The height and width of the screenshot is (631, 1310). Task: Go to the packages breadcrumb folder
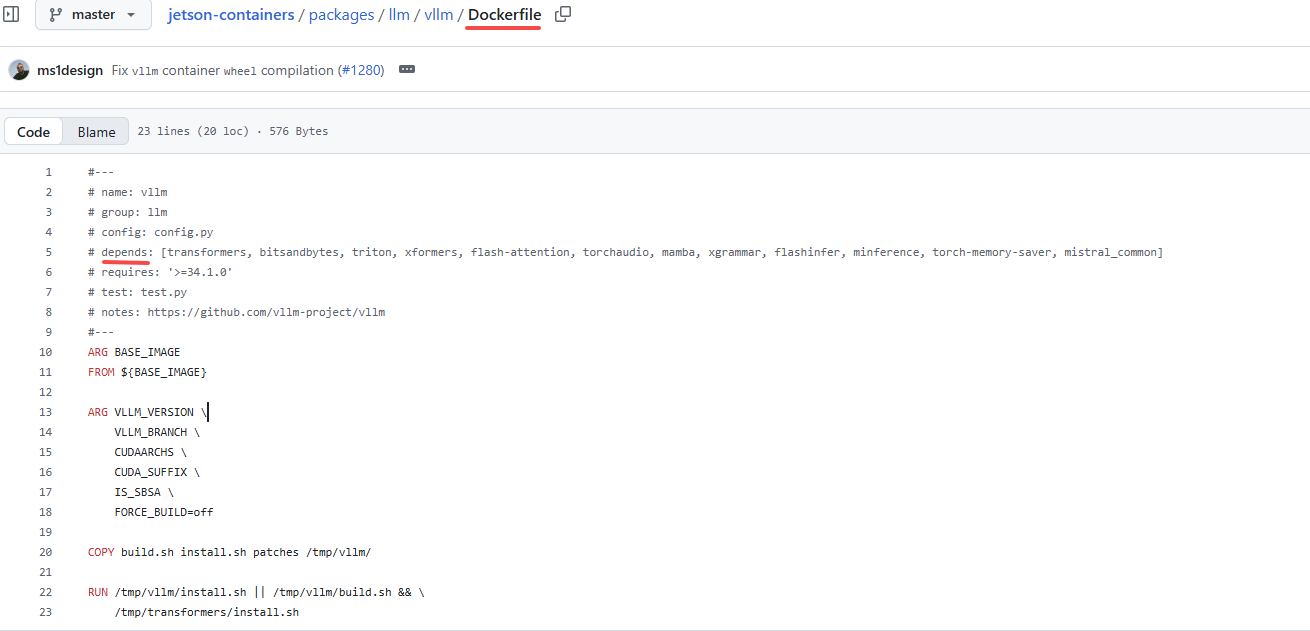tap(342, 15)
